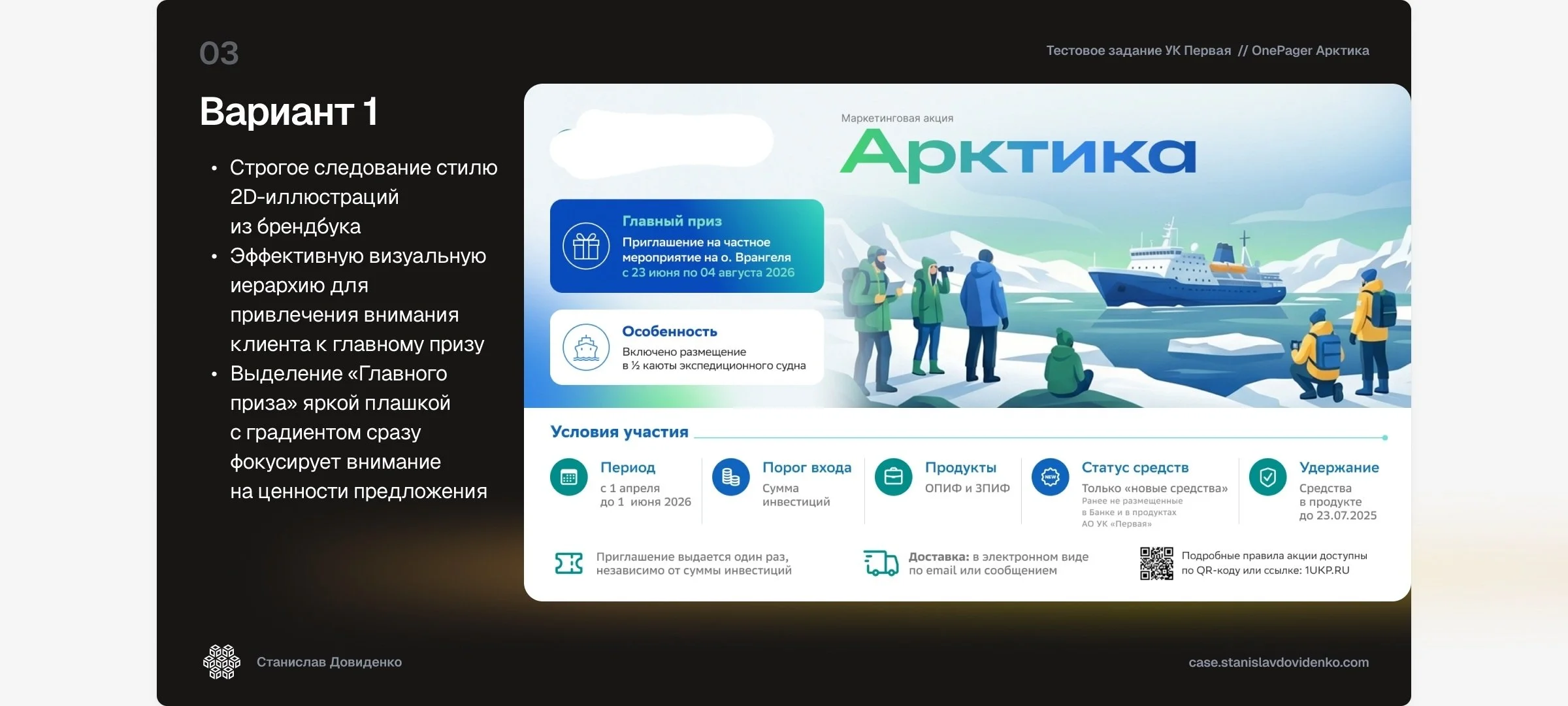The width and height of the screenshot is (1568, 706).
Task: Click the cube logo next to Станислав Довиденко
Action: point(221,662)
